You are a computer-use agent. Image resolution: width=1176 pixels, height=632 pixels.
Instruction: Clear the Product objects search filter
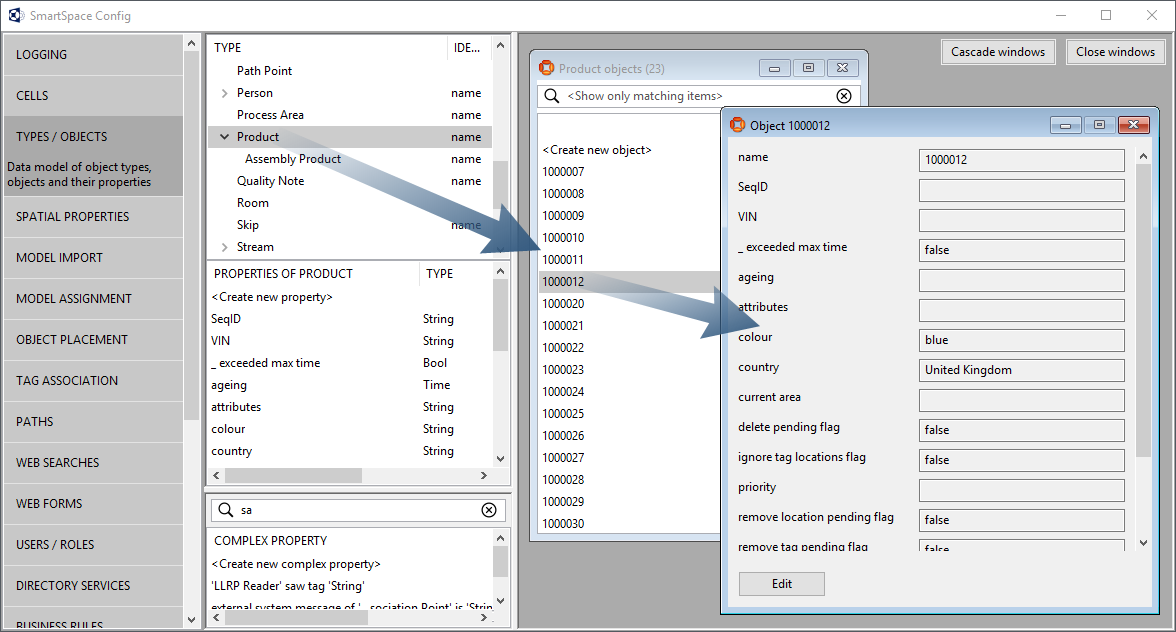pyautogui.click(x=844, y=96)
